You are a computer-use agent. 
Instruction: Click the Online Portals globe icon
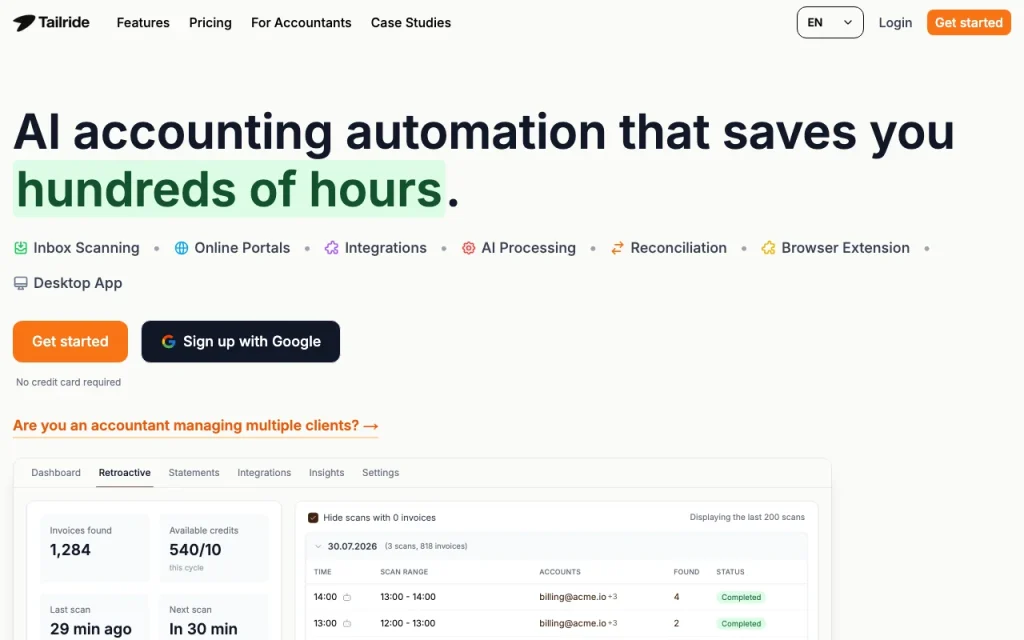click(x=182, y=248)
